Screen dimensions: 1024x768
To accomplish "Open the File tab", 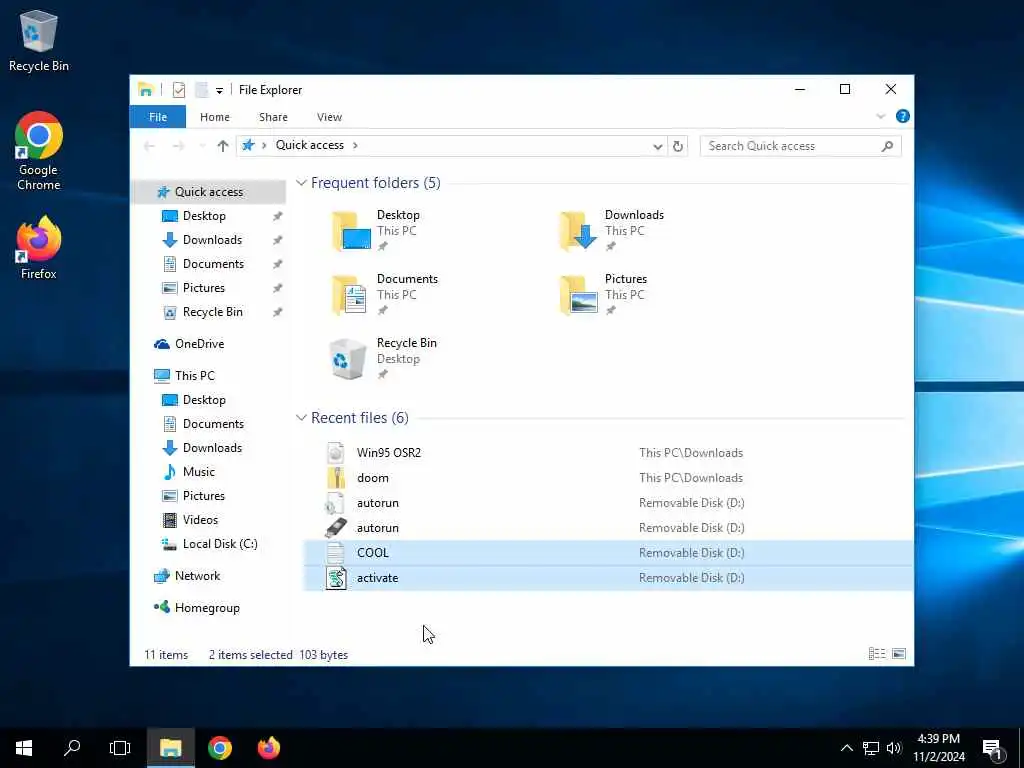I will click(158, 117).
